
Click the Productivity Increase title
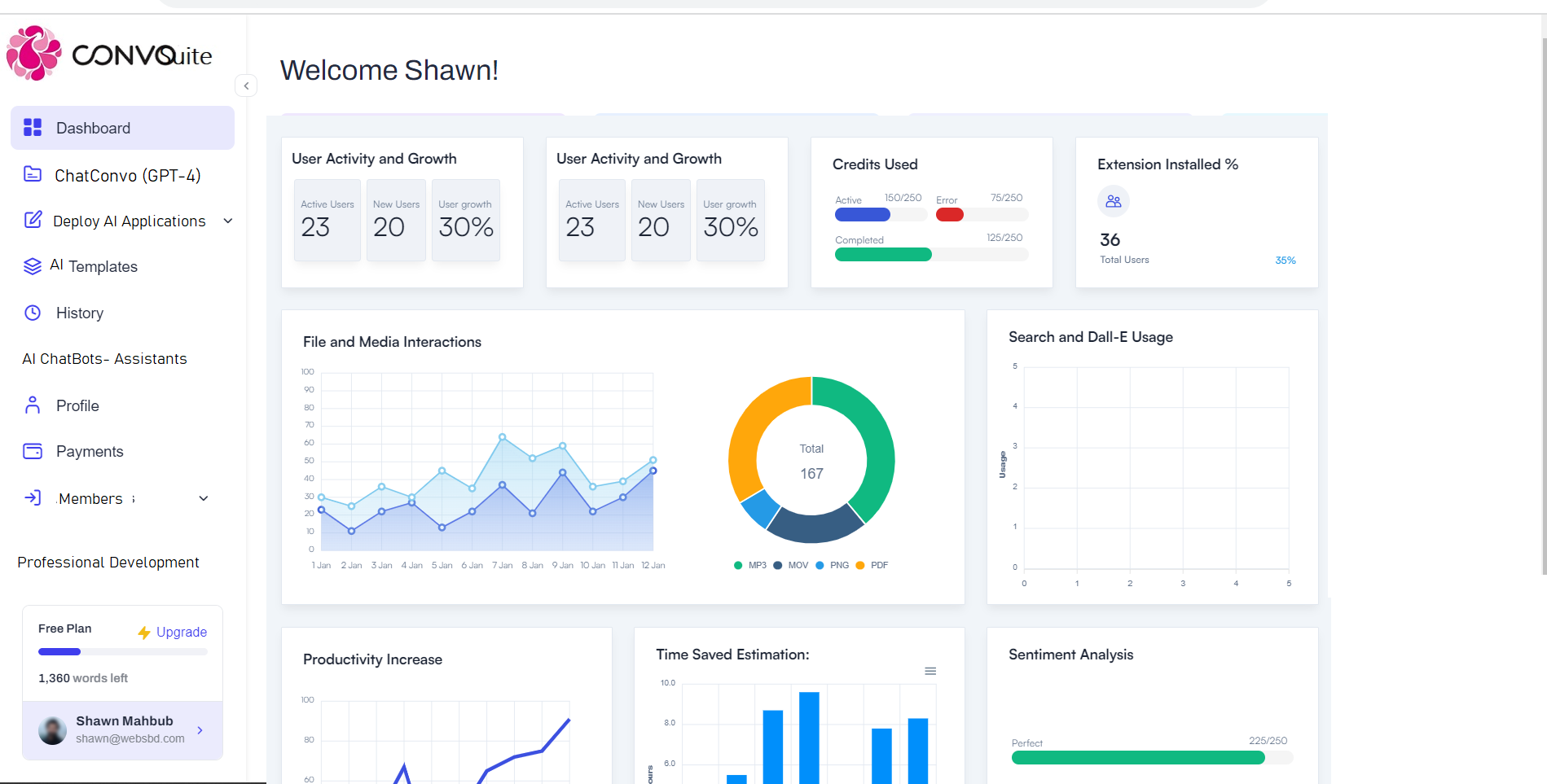tap(372, 659)
